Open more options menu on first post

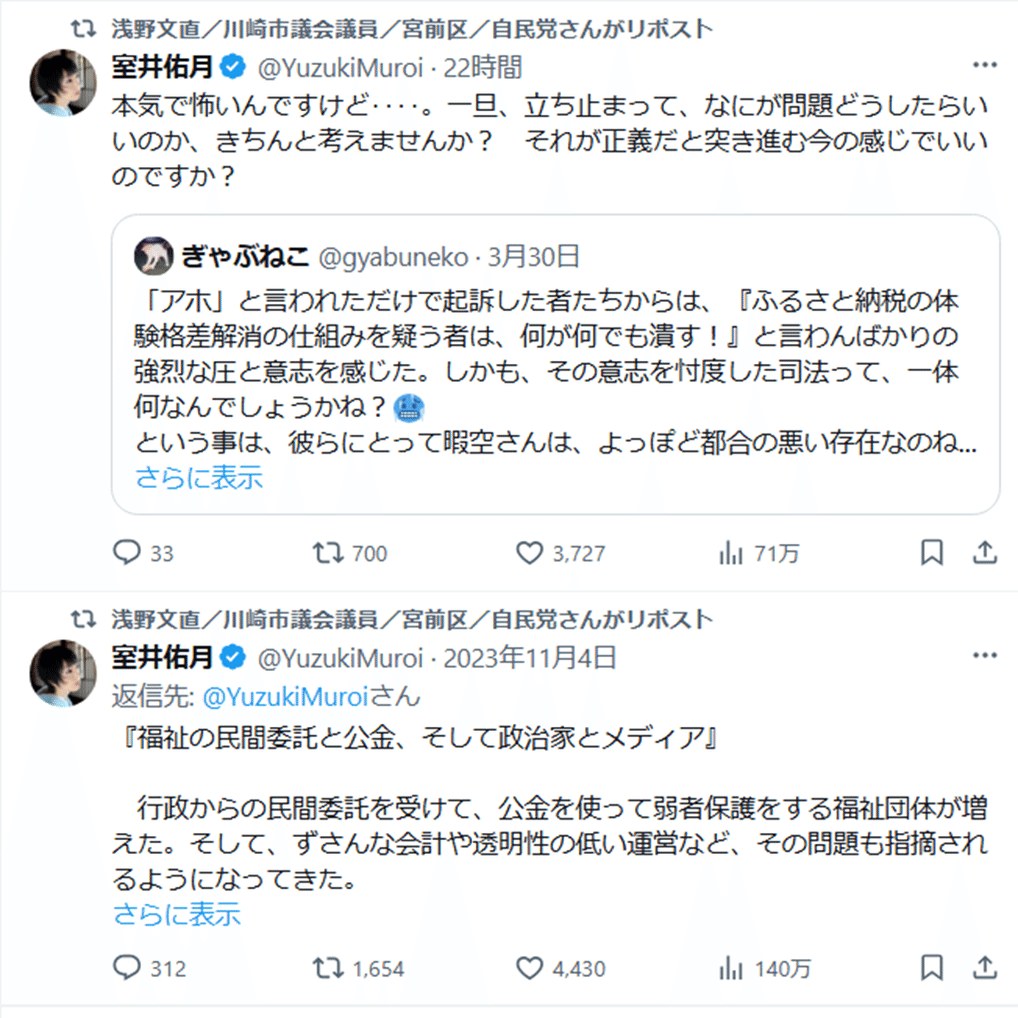click(x=985, y=66)
